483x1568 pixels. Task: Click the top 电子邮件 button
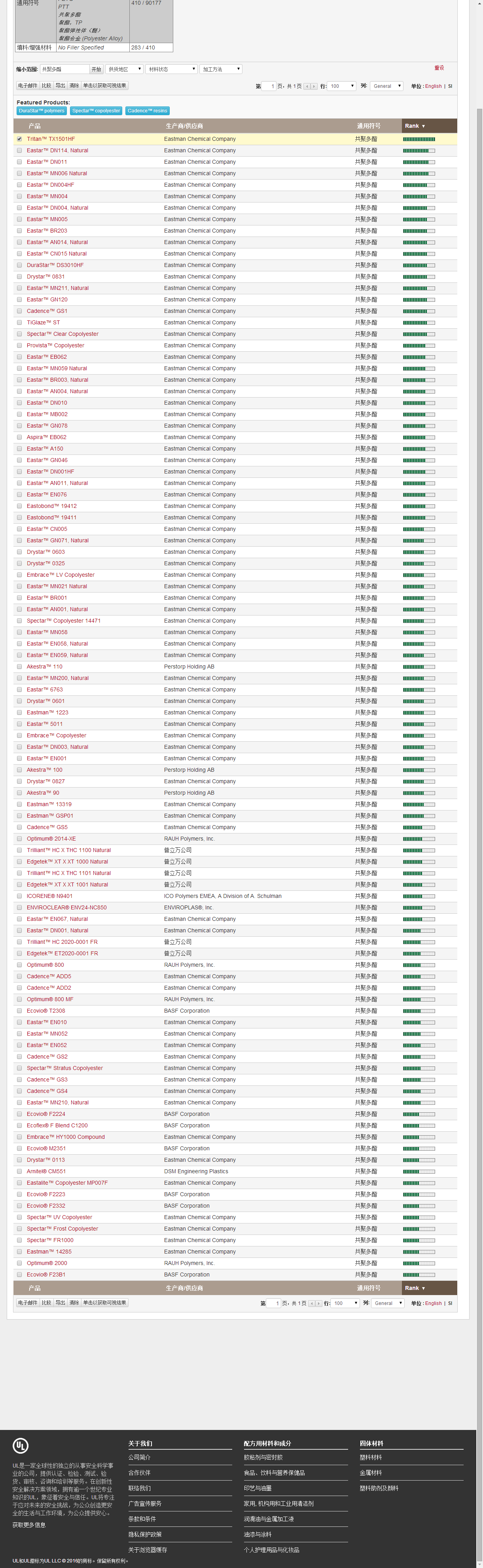[28, 86]
